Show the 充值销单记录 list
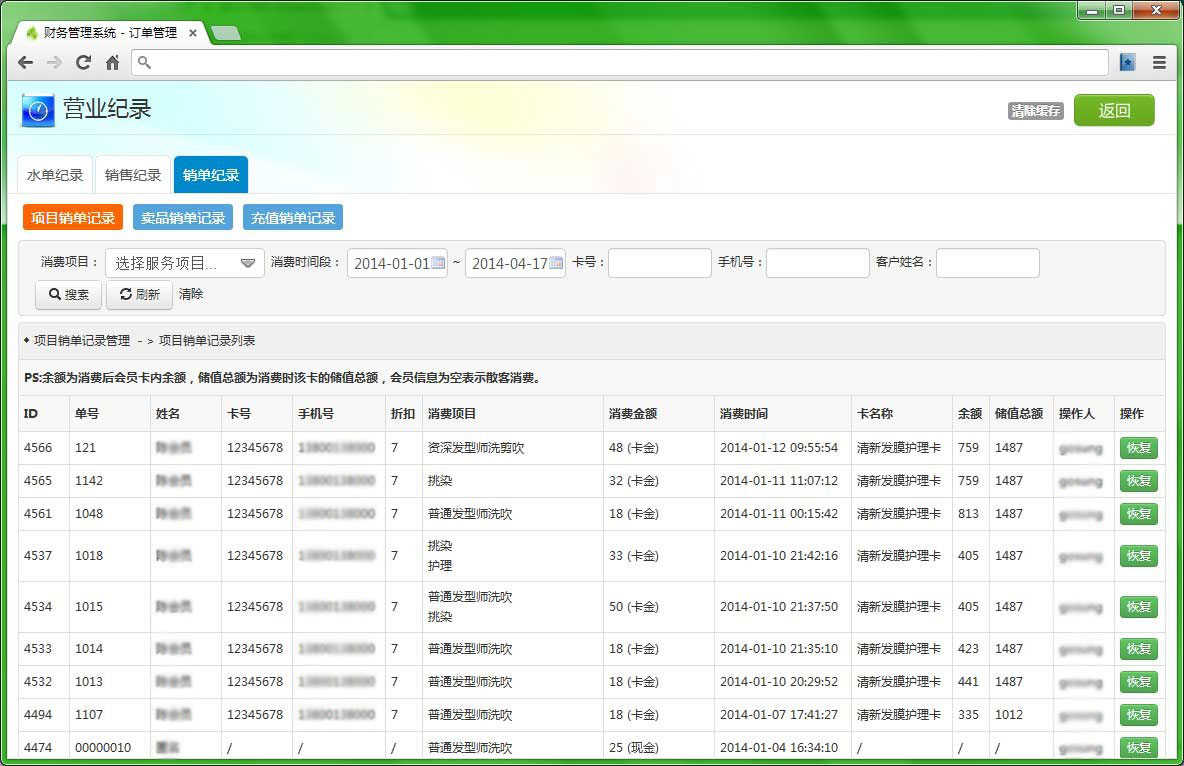Image resolution: width=1184 pixels, height=766 pixels. (x=293, y=218)
